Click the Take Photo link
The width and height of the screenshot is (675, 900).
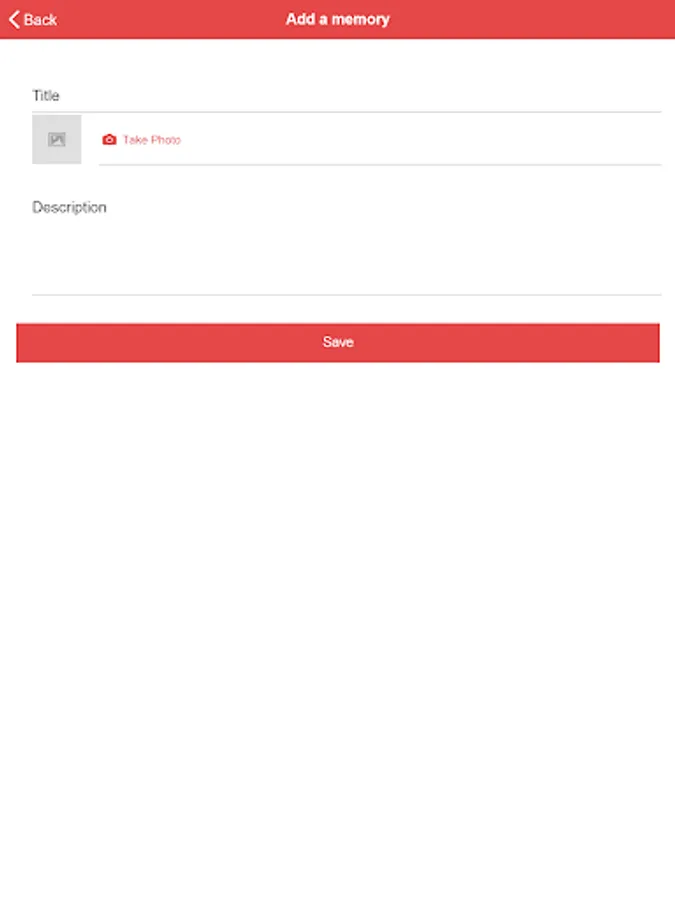[152, 139]
